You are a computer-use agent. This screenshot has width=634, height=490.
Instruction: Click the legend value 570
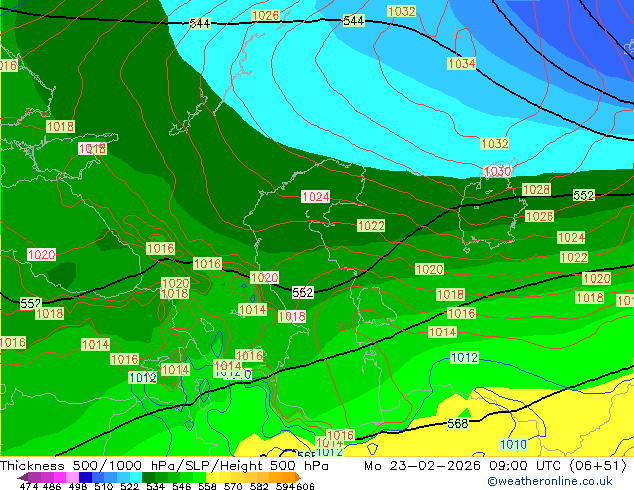pyautogui.click(x=233, y=486)
